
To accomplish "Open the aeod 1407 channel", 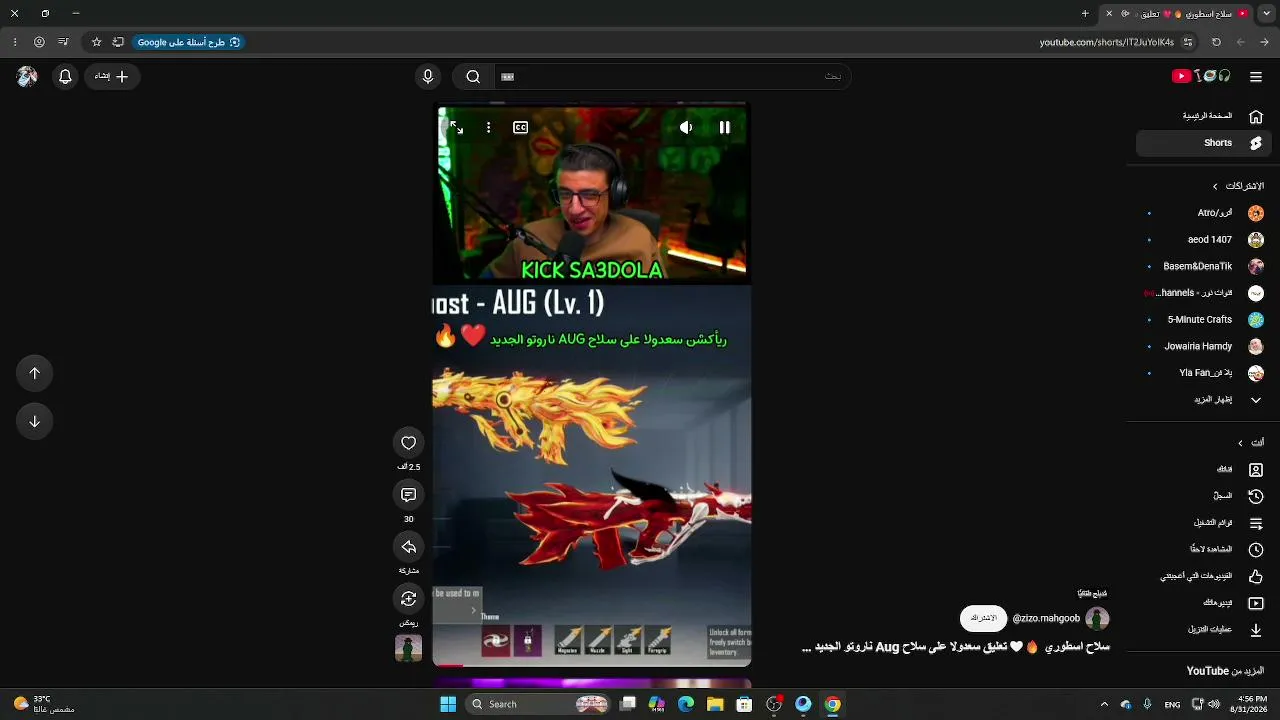I will pyautogui.click(x=1202, y=240).
